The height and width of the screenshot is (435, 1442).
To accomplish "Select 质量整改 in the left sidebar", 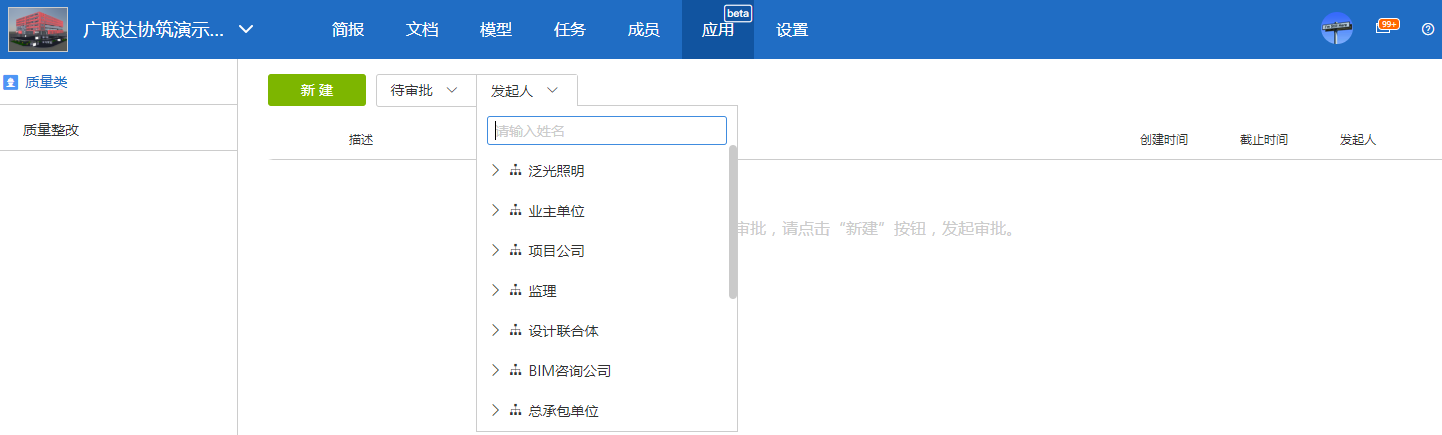I will coord(51,129).
